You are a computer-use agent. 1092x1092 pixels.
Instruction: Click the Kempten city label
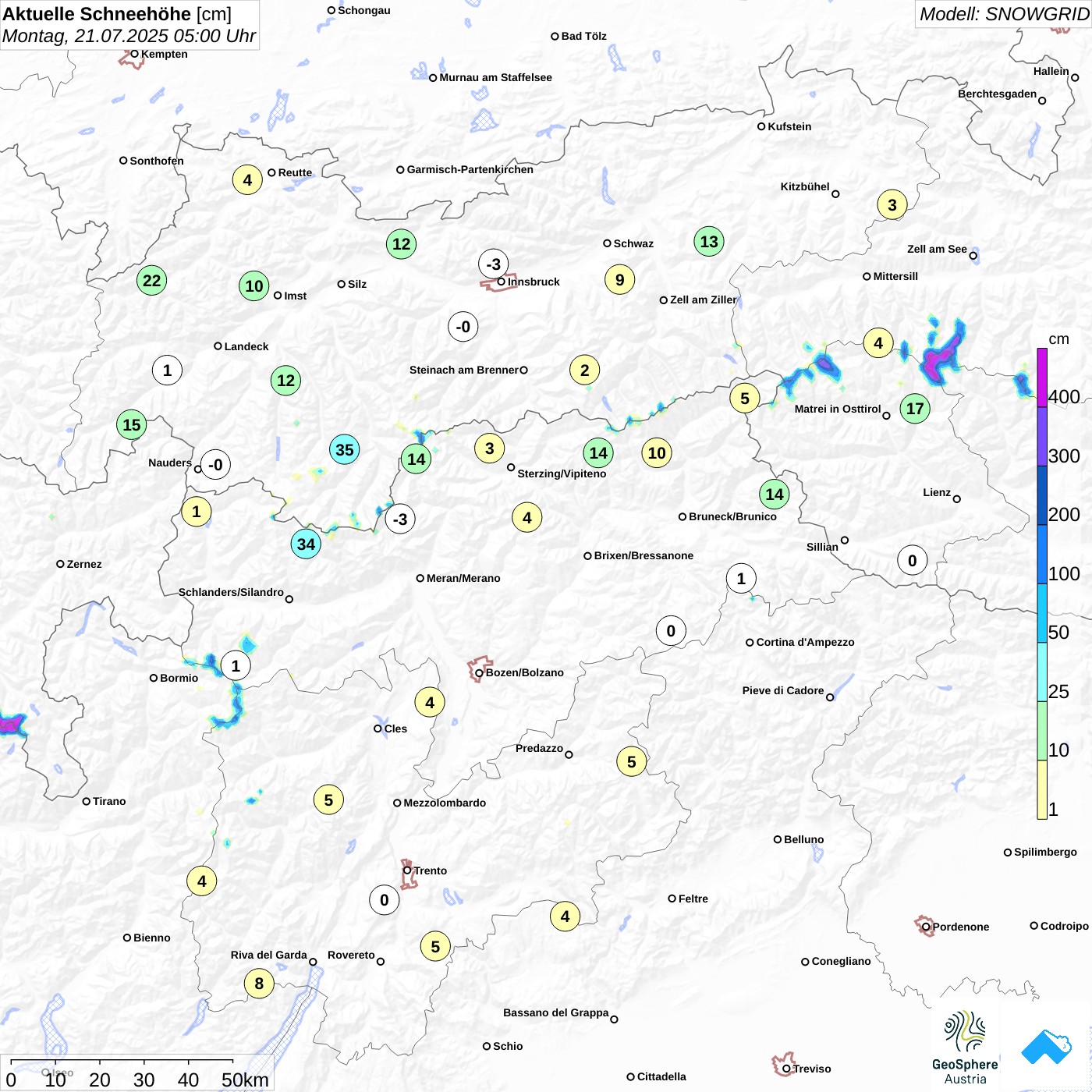click(164, 54)
